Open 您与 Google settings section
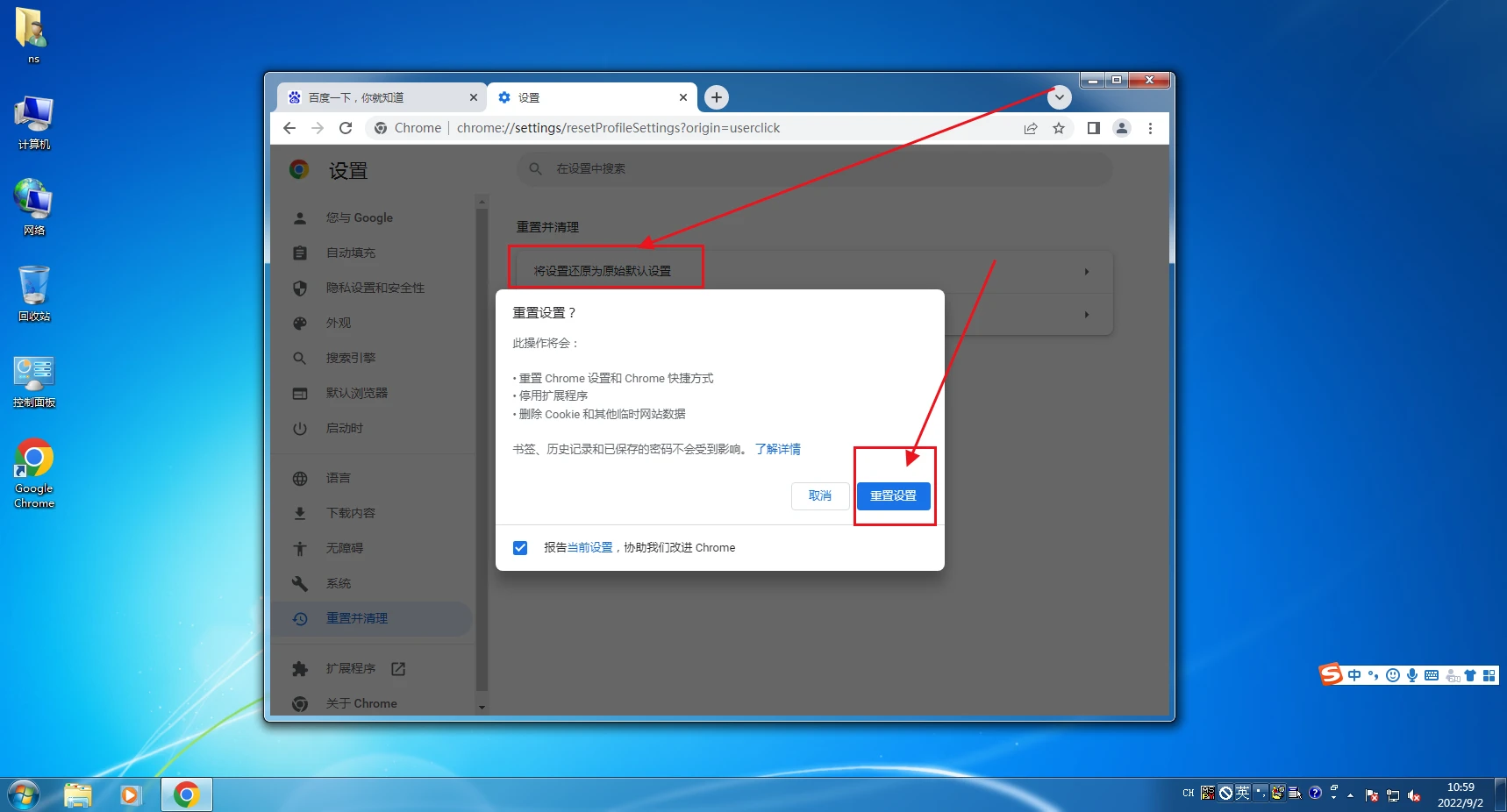 click(x=360, y=217)
